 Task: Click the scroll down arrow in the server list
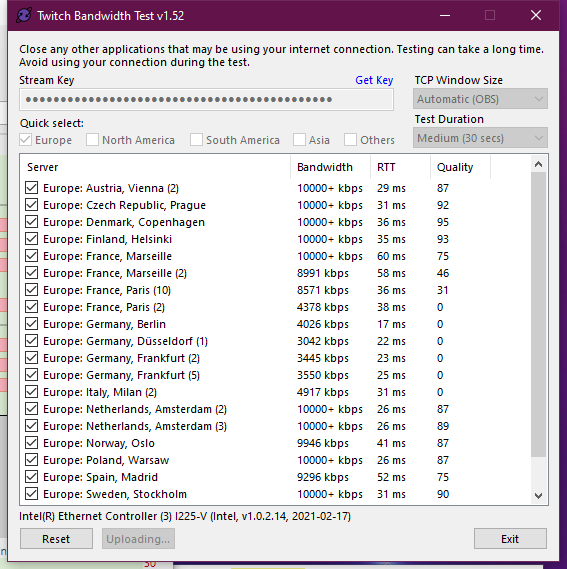pyautogui.click(x=539, y=495)
